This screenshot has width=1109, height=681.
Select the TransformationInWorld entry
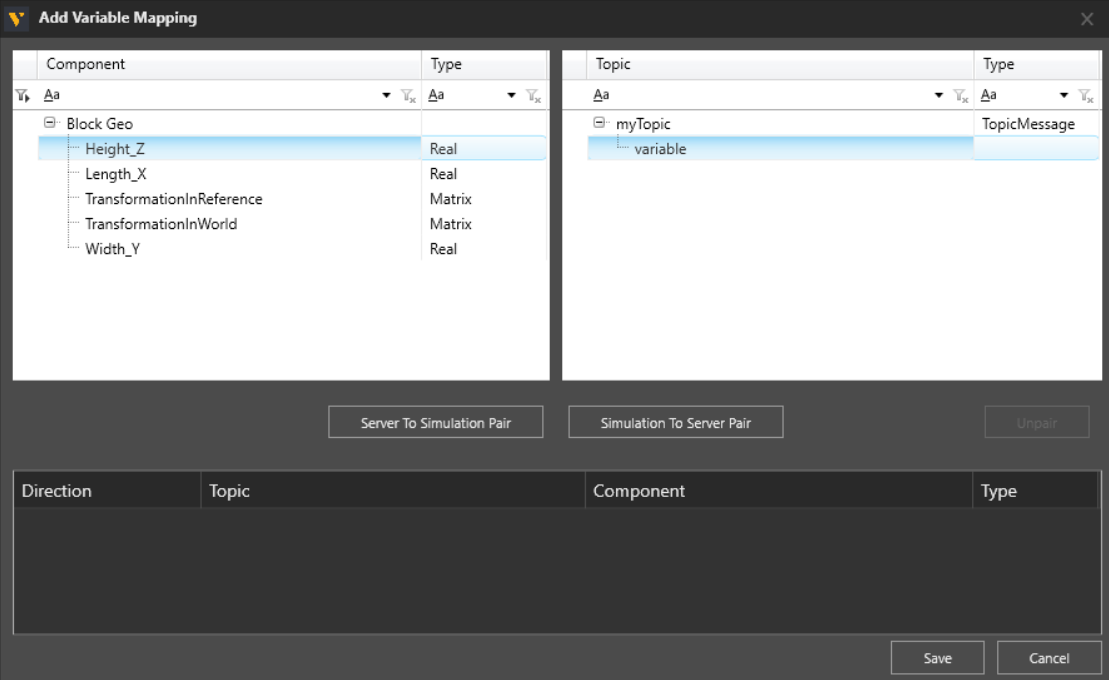tap(161, 224)
